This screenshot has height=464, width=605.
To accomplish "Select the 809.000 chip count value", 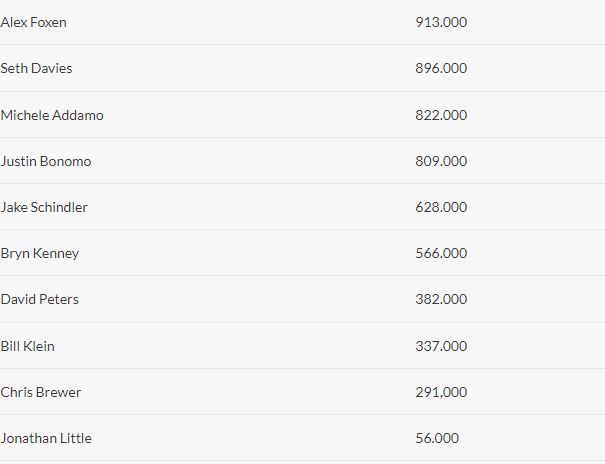I will (x=441, y=161).
